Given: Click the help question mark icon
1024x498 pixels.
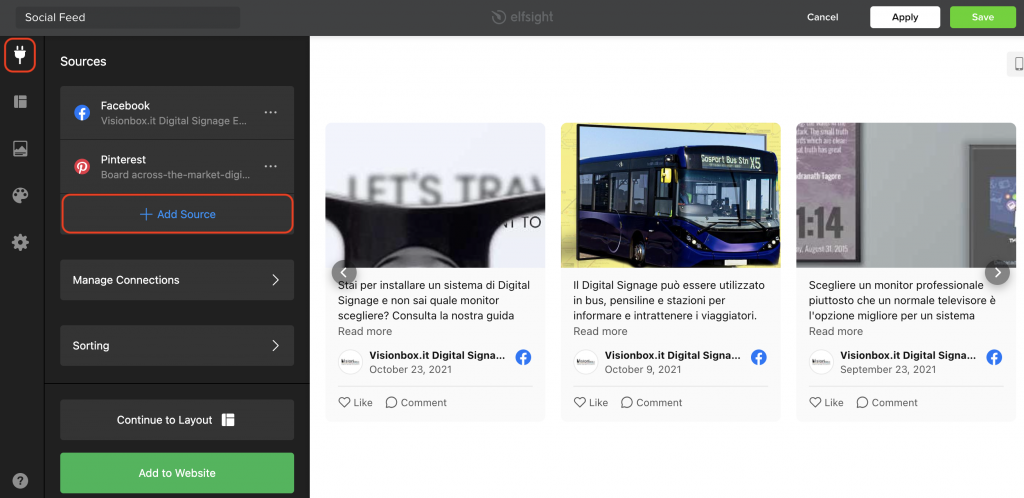Looking at the screenshot, I should [x=20, y=481].
